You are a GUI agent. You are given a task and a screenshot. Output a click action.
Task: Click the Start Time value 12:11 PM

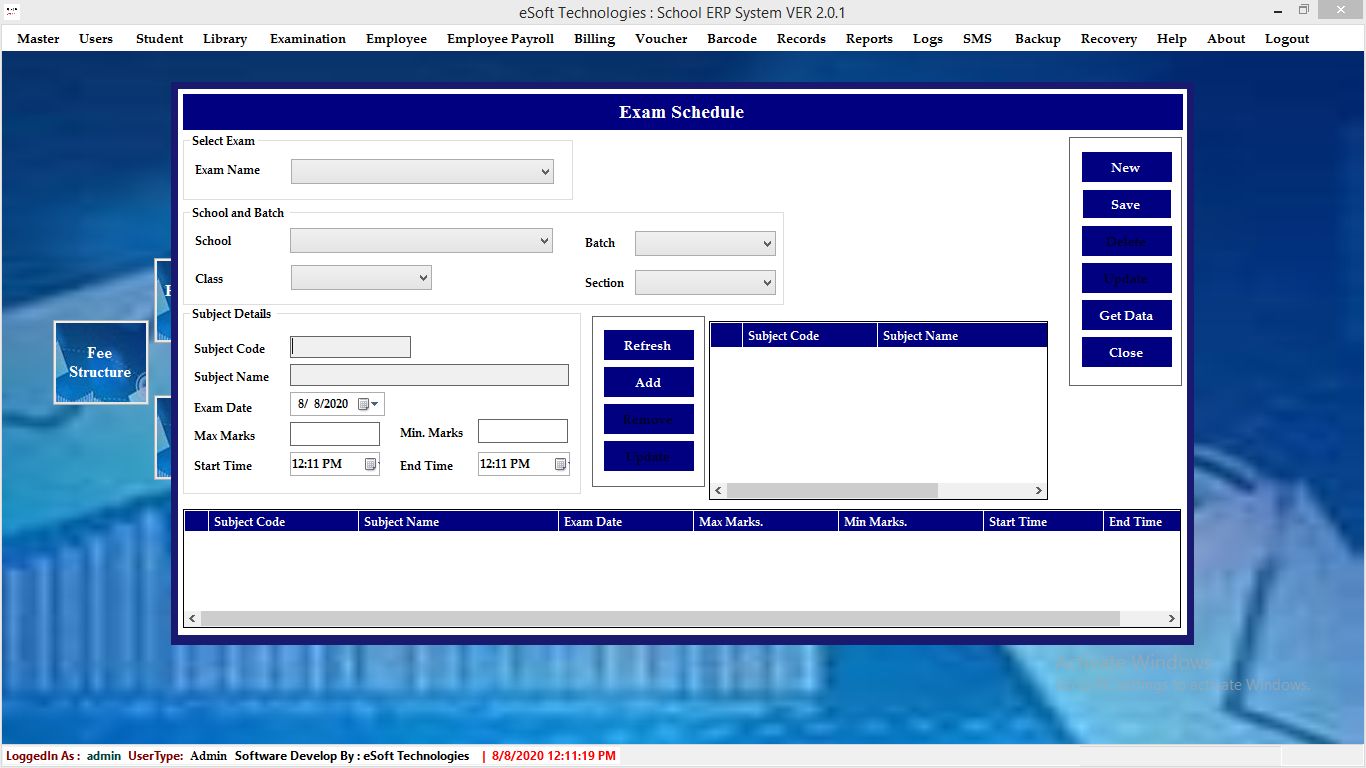(317, 464)
